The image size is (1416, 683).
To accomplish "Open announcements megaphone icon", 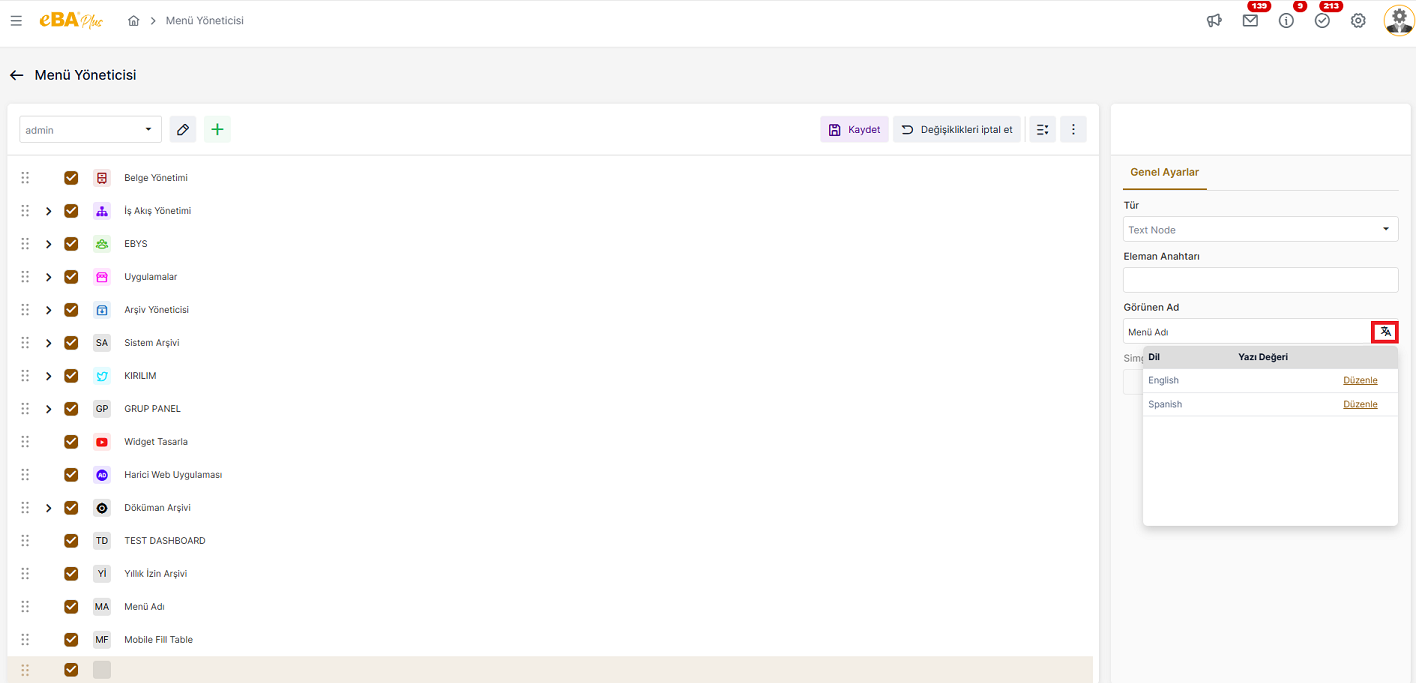I will pos(1214,20).
